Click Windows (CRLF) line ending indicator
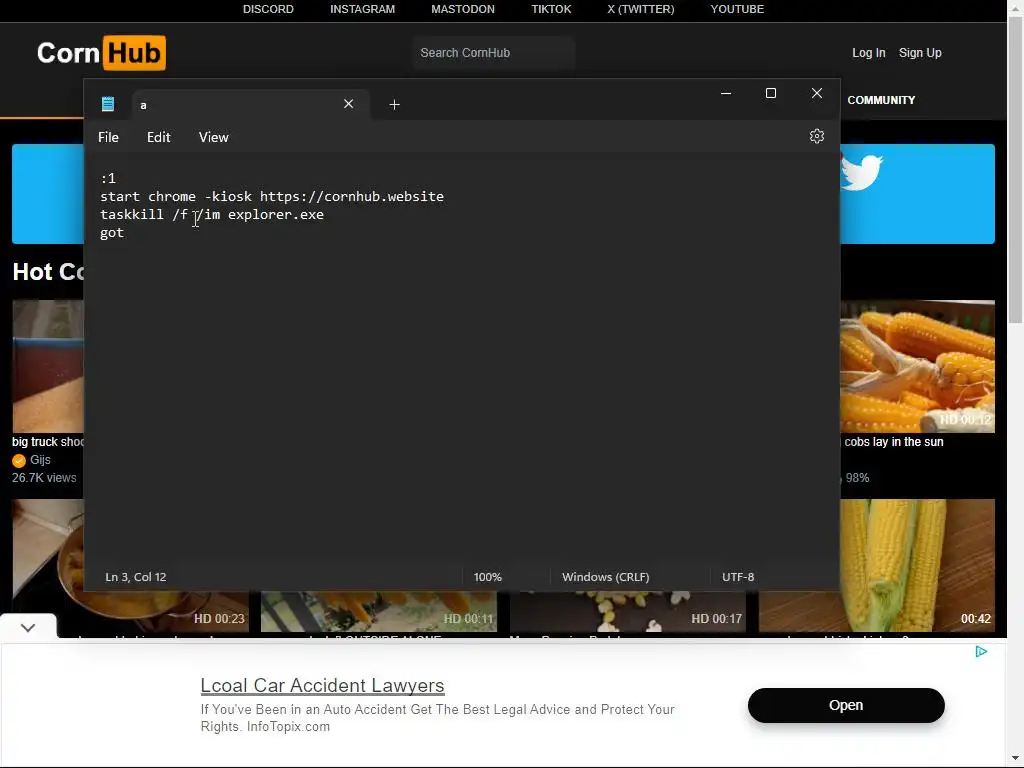Image resolution: width=1024 pixels, height=768 pixels. 605,577
